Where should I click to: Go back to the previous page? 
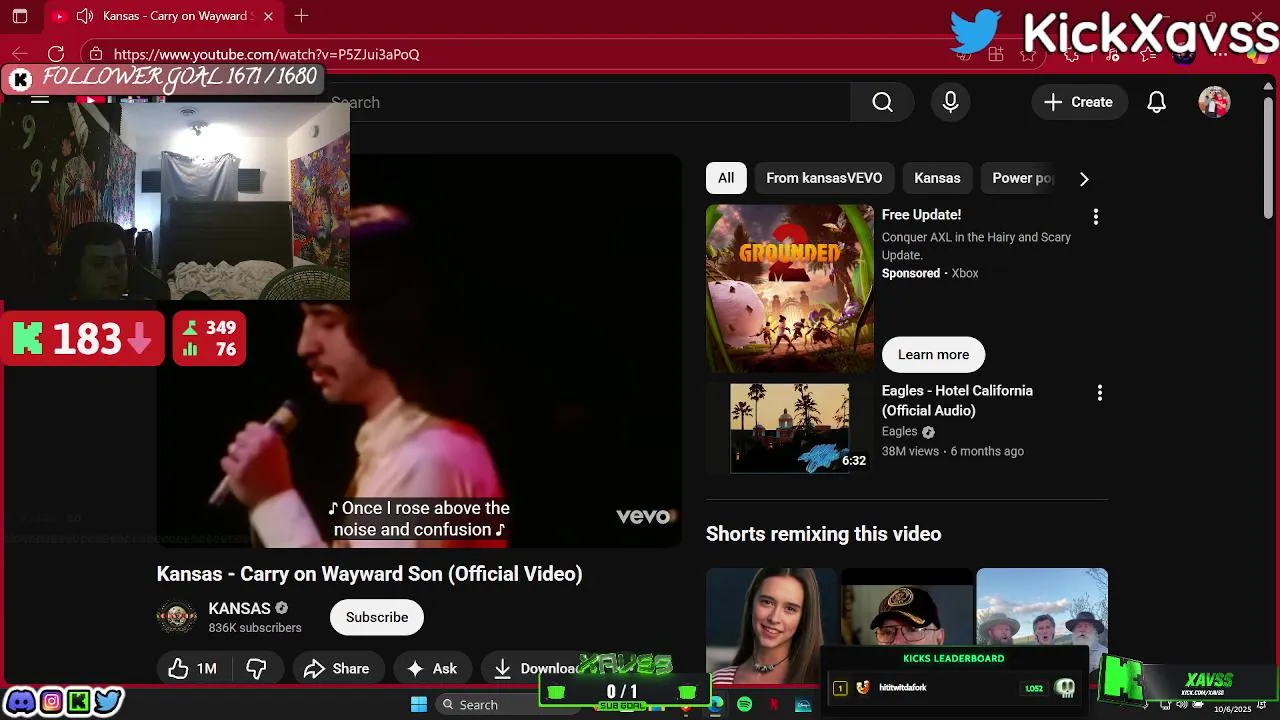coord(20,54)
